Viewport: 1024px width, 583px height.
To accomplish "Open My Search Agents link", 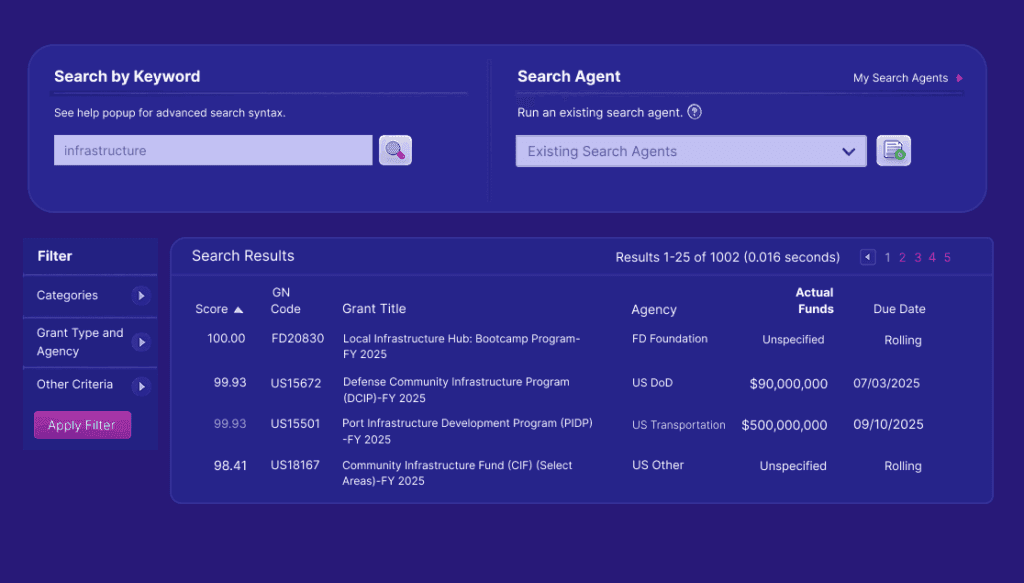I will point(900,78).
